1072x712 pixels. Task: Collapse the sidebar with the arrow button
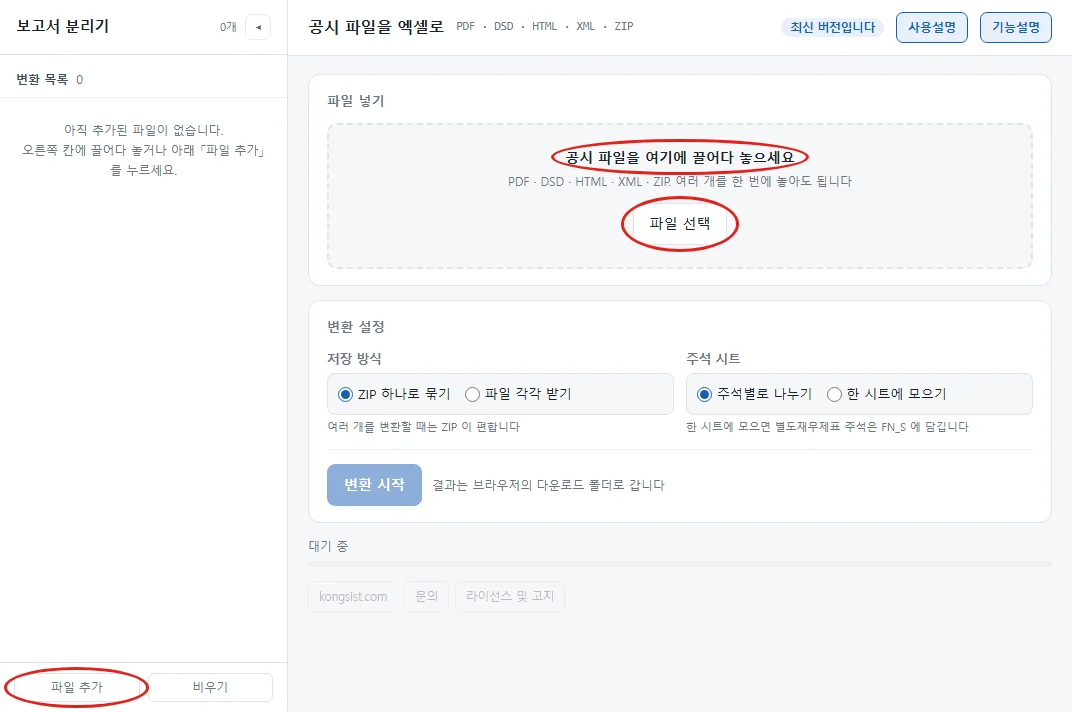click(258, 27)
